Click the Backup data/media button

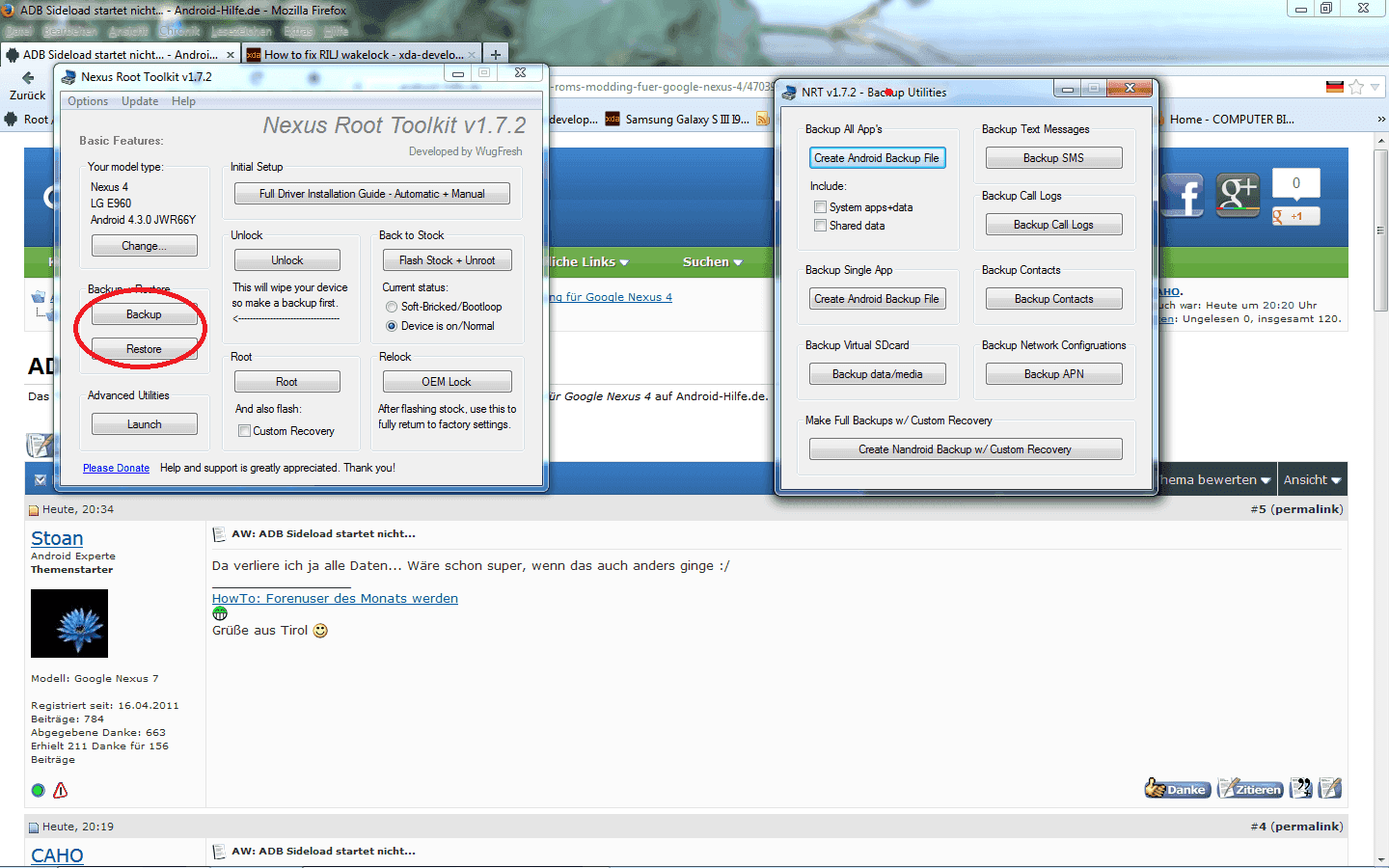(877, 374)
